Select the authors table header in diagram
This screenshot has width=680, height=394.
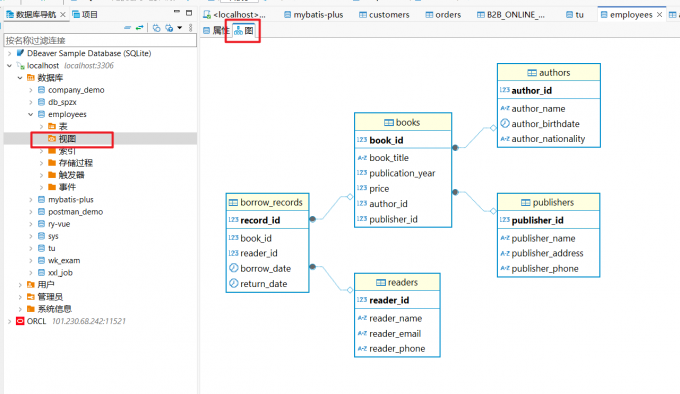(x=549, y=72)
